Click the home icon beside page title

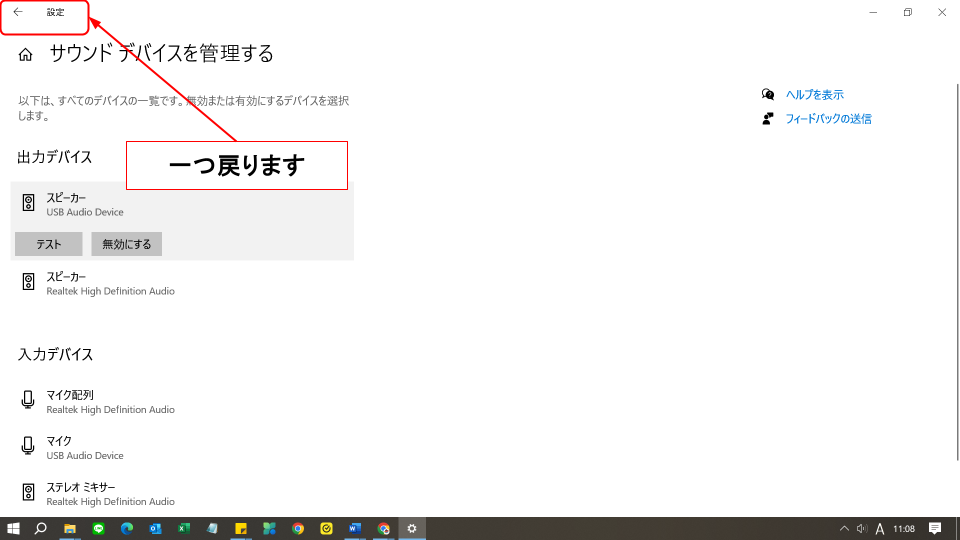pyautogui.click(x=26, y=55)
